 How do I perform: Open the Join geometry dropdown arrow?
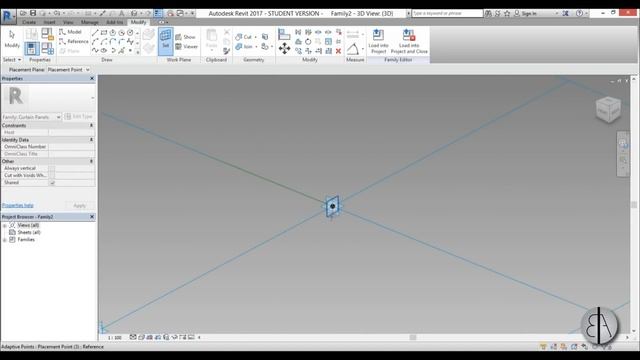[x=256, y=47]
